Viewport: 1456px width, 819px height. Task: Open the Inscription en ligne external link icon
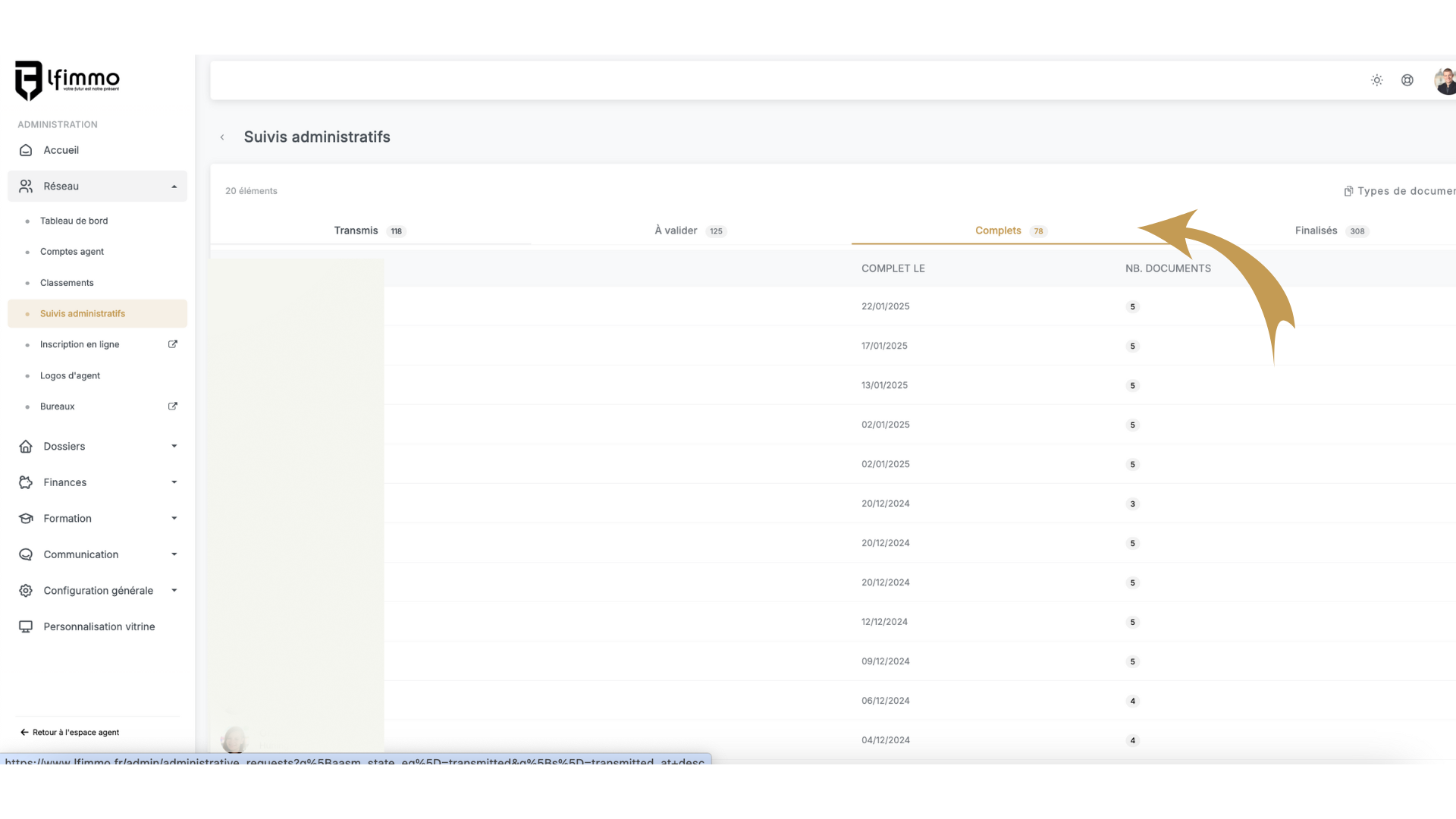coord(172,344)
